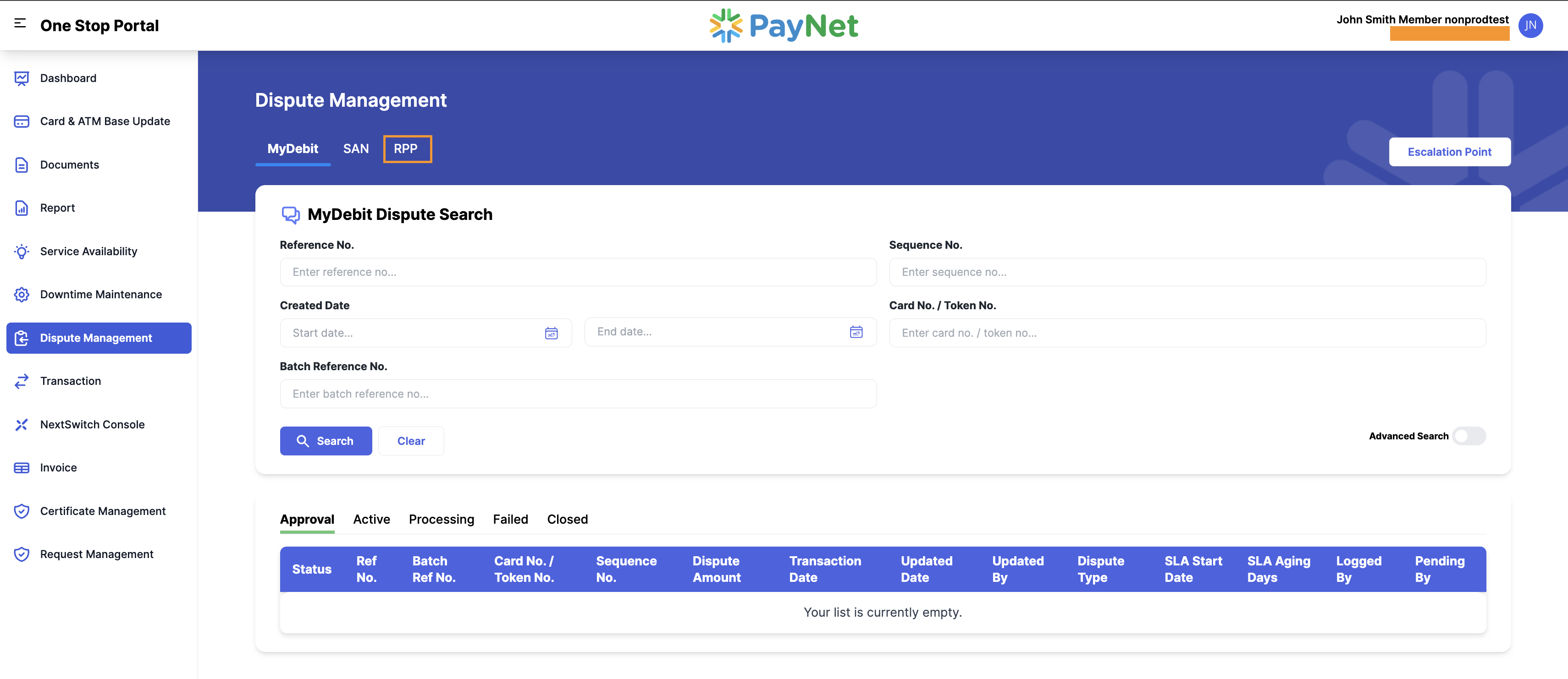
Task: Toggle the hamburger menu icon
Action: click(x=20, y=23)
